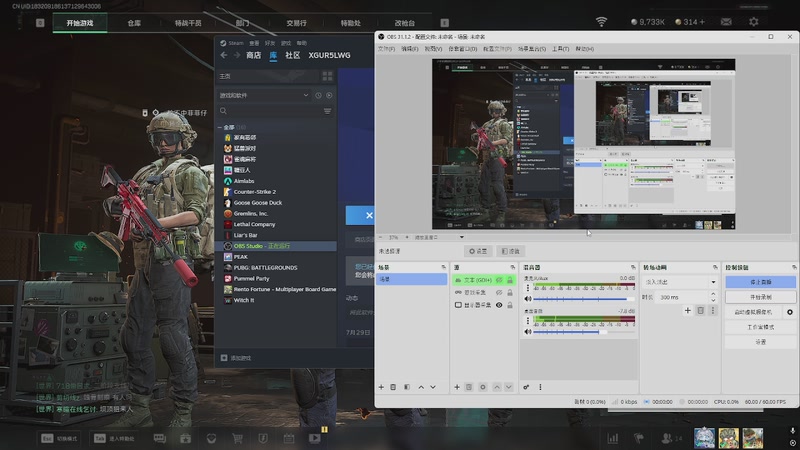Image resolution: width=800 pixels, height=450 pixels.
Task: Open 桌面音频 channel options dots
Action: [x=528, y=321]
